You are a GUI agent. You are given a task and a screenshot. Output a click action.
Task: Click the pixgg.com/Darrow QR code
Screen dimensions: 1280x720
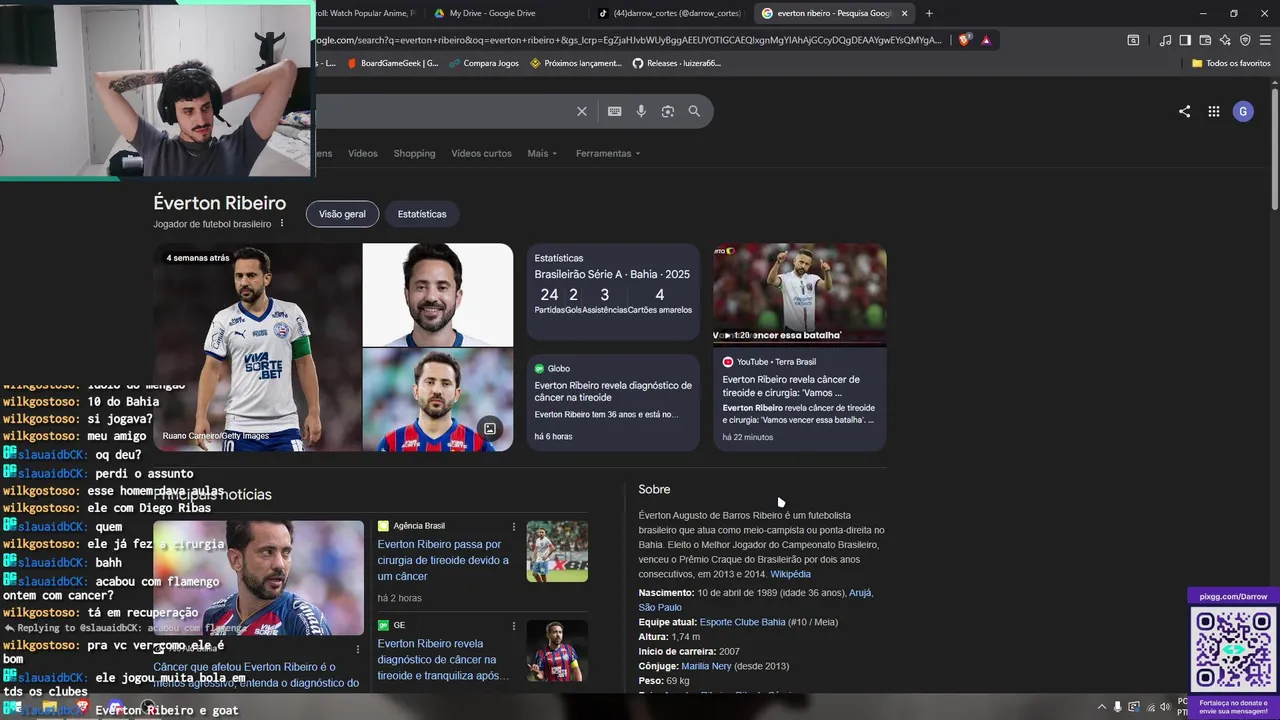point(1234,651)
